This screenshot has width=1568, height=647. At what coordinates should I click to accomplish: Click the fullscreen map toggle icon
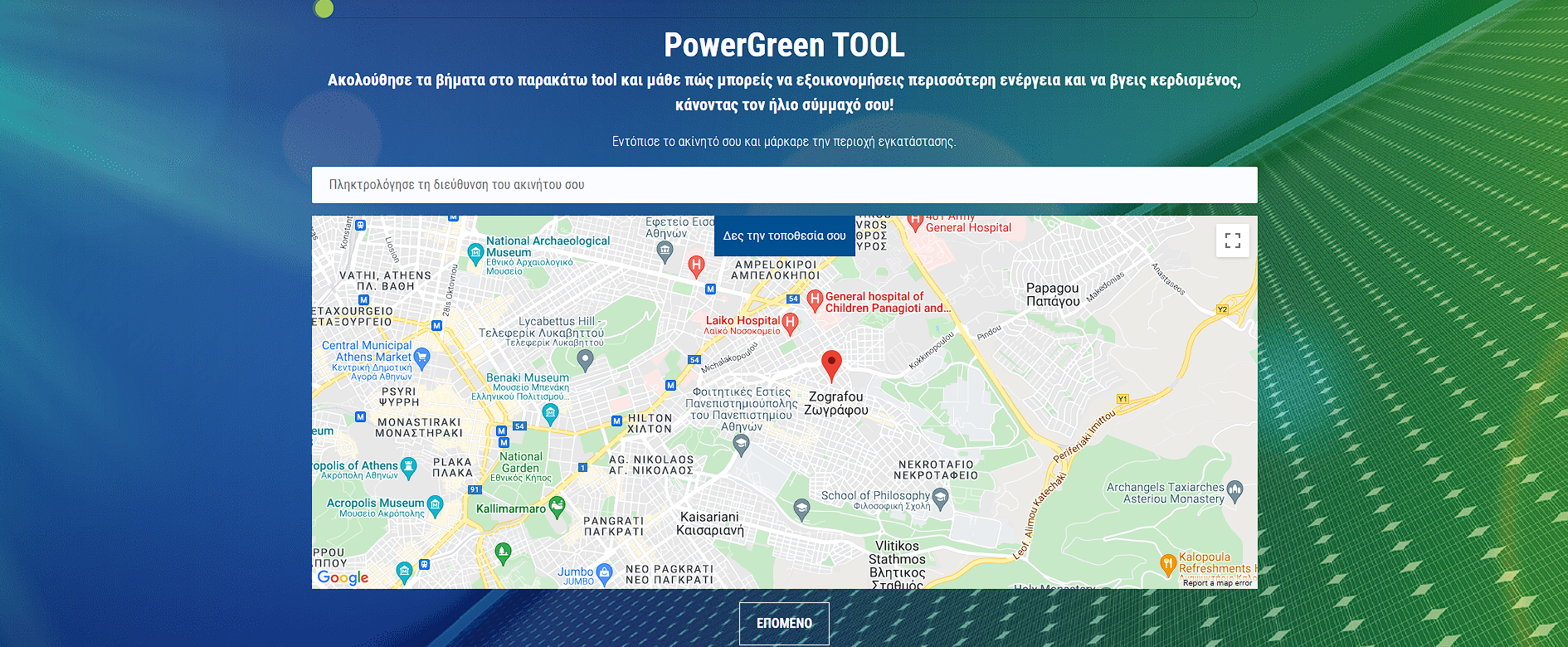[1232, 241]
